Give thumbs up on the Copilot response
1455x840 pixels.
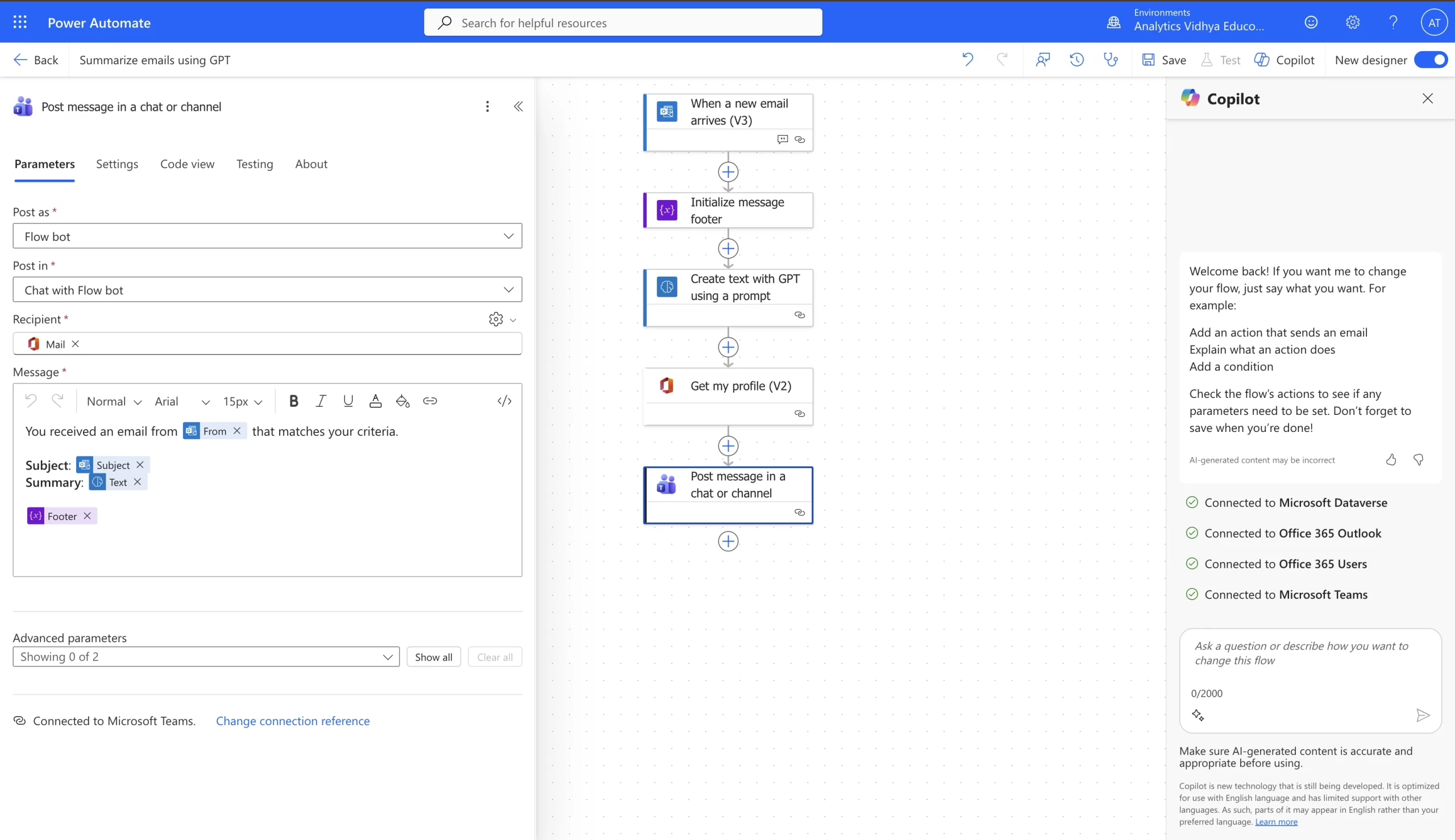(1391, 459)
